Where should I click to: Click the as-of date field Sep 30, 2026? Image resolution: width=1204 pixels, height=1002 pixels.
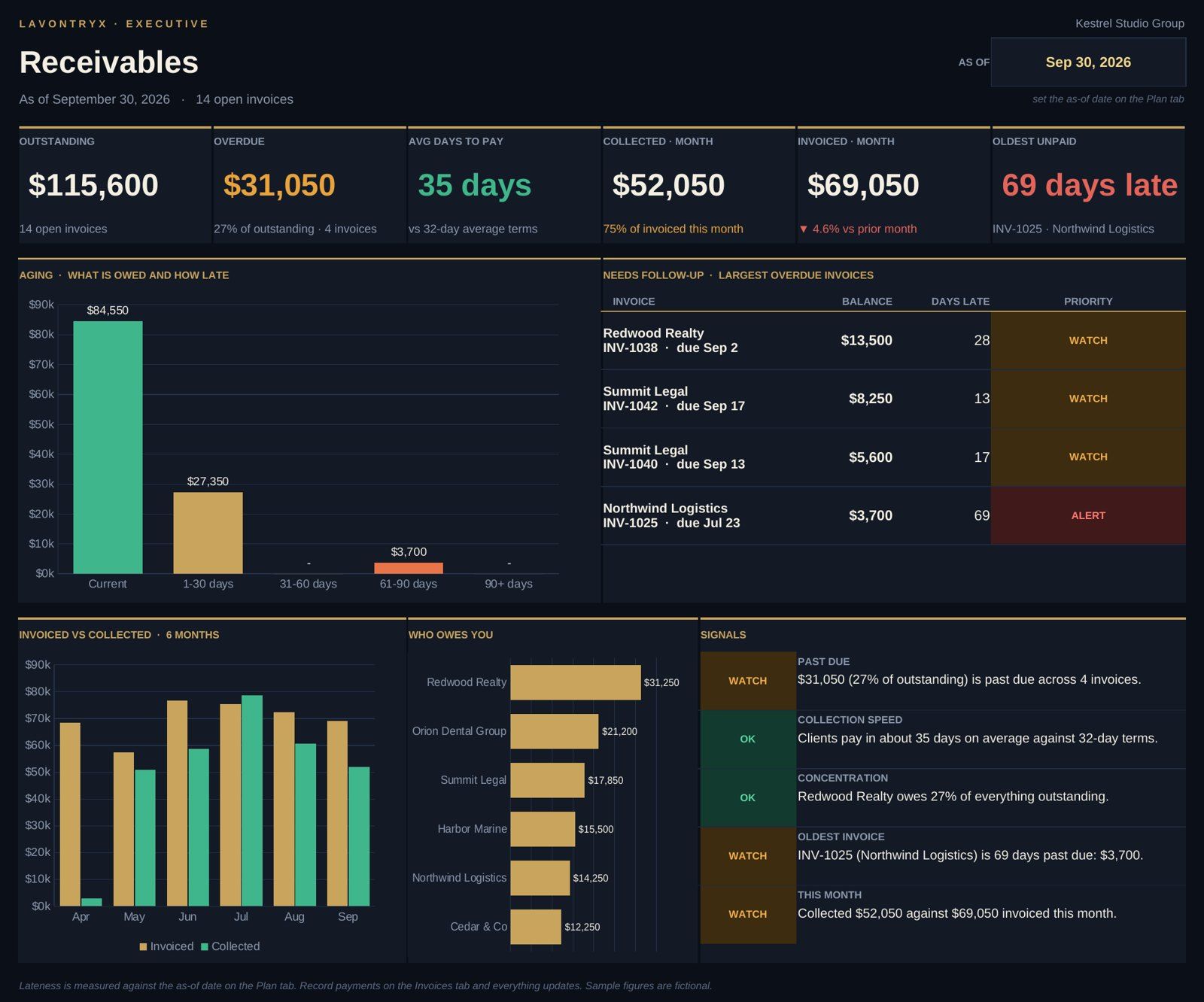pos(1088,62)
